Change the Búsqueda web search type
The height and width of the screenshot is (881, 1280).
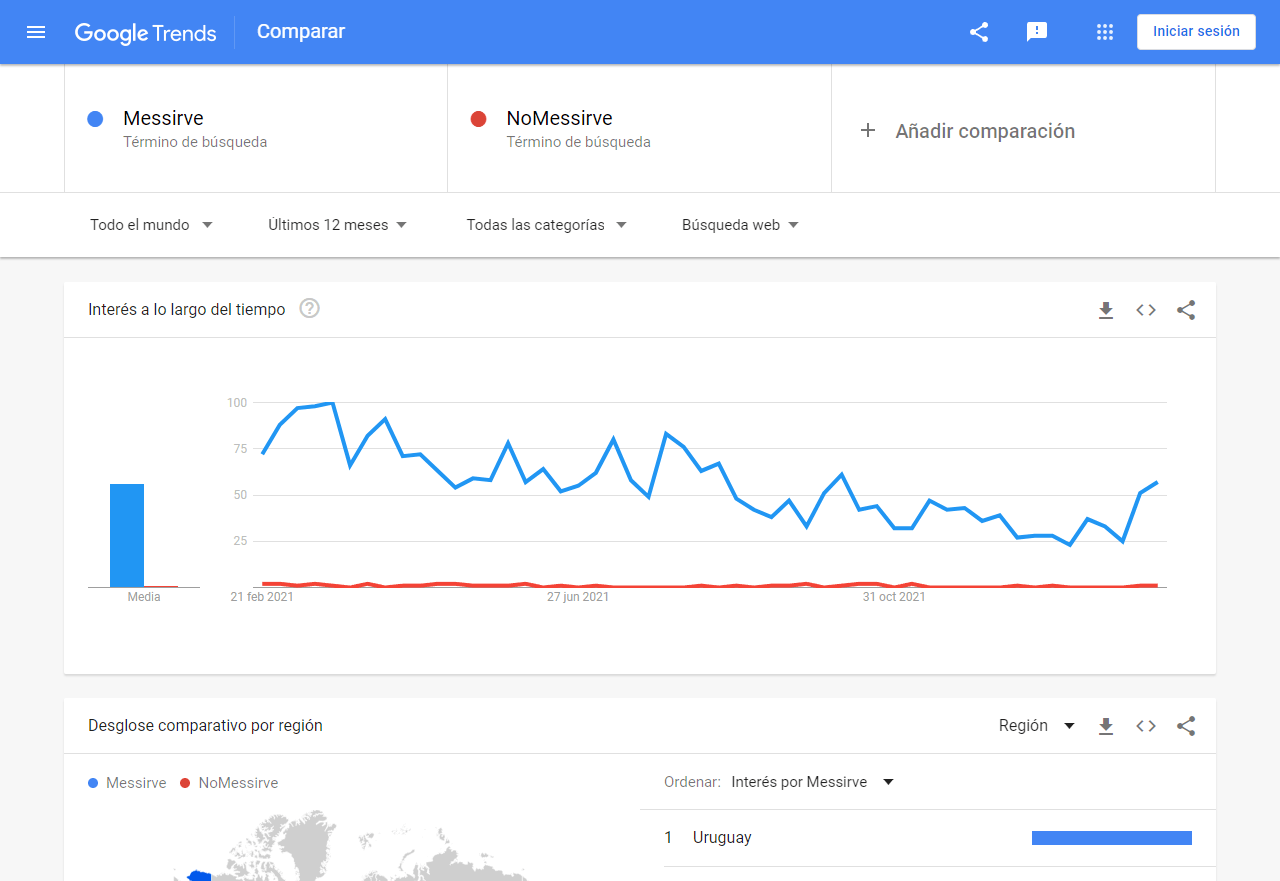pyautogui.click(x=740, y=224)
